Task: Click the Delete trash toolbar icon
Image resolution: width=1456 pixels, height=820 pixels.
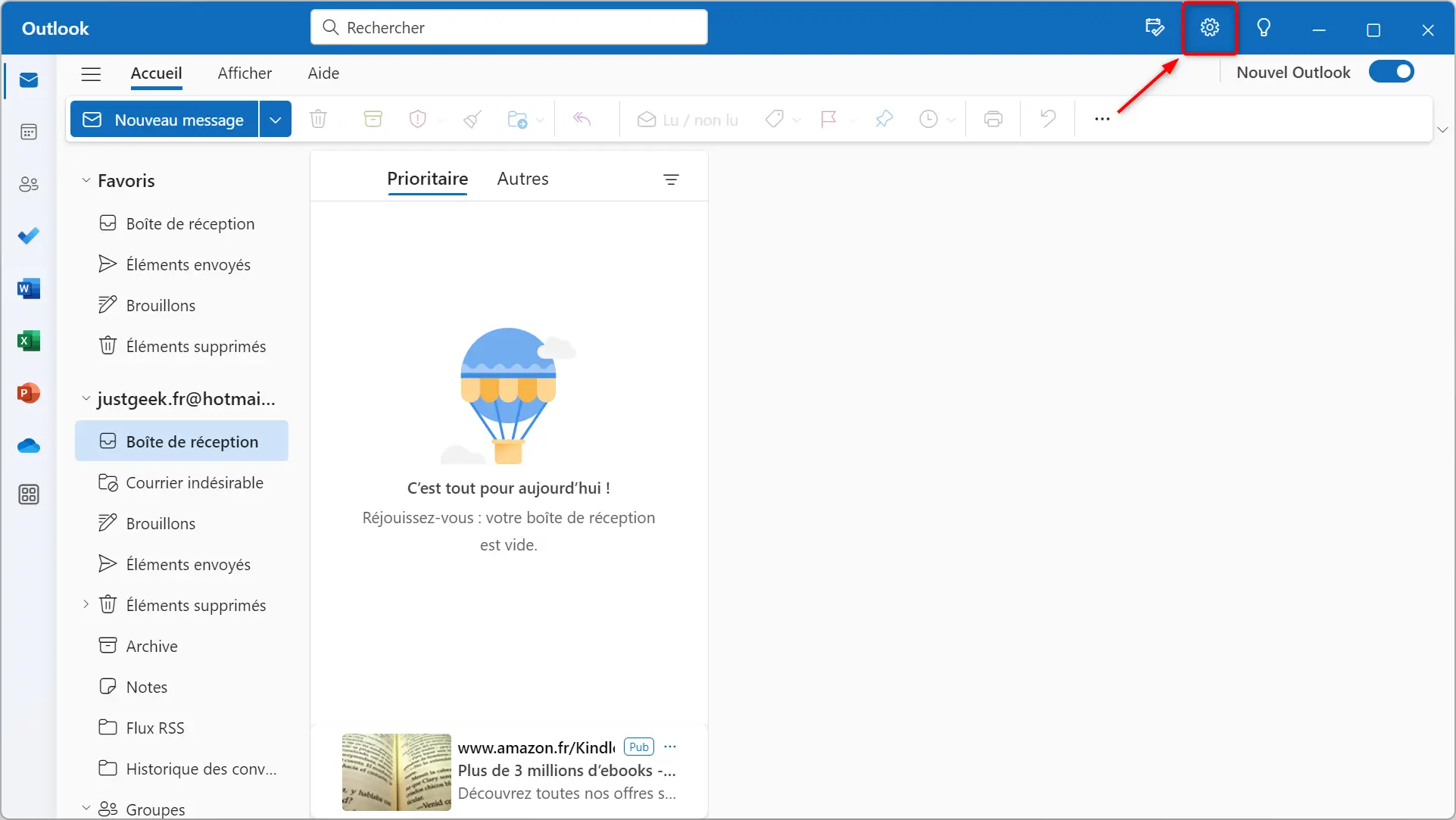Action: pos(318,119)
